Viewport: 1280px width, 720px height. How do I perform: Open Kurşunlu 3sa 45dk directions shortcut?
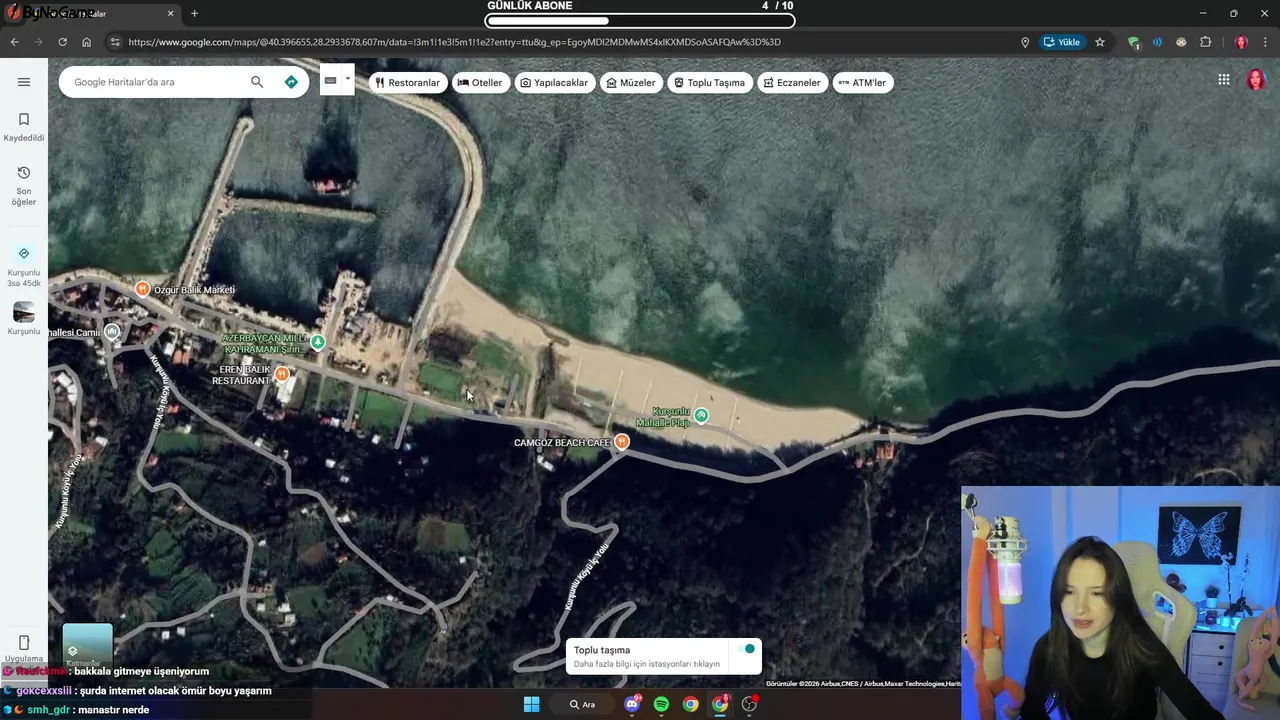point(24,265)
